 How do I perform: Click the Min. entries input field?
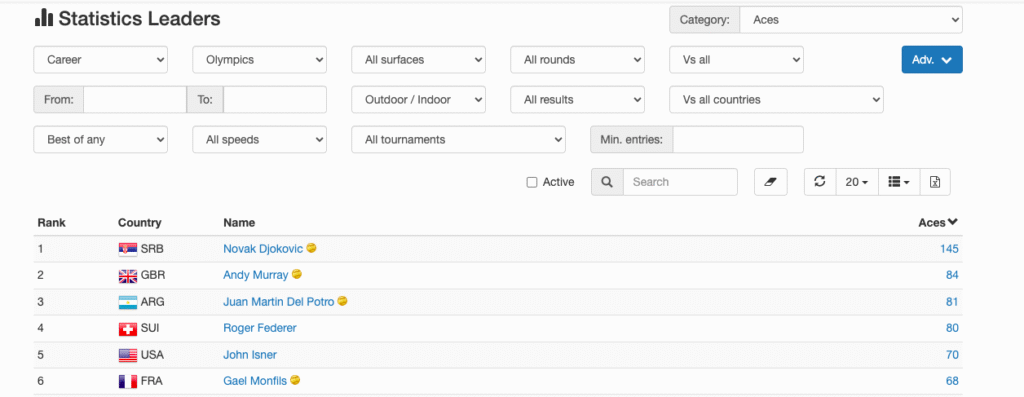[x=738, y=140]
